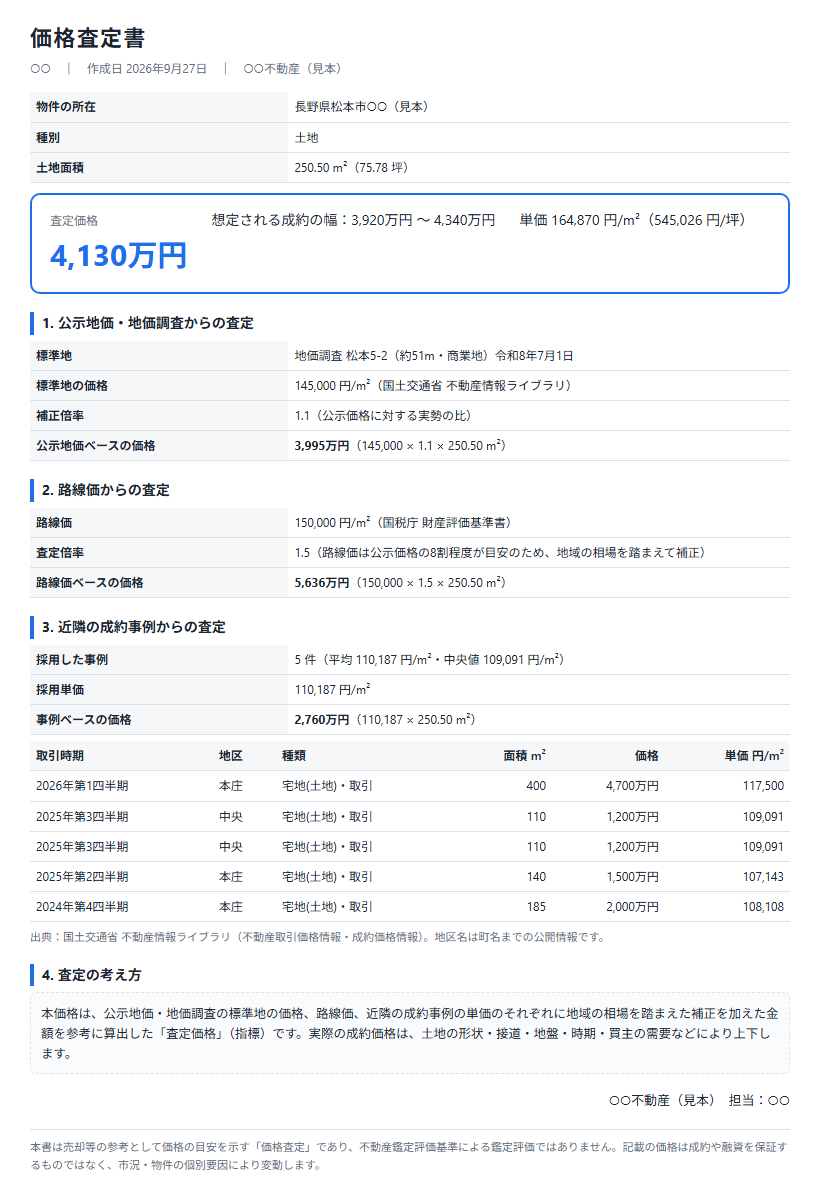Select the price 5,636万円
820x1180 pixels.
(322, 582)
